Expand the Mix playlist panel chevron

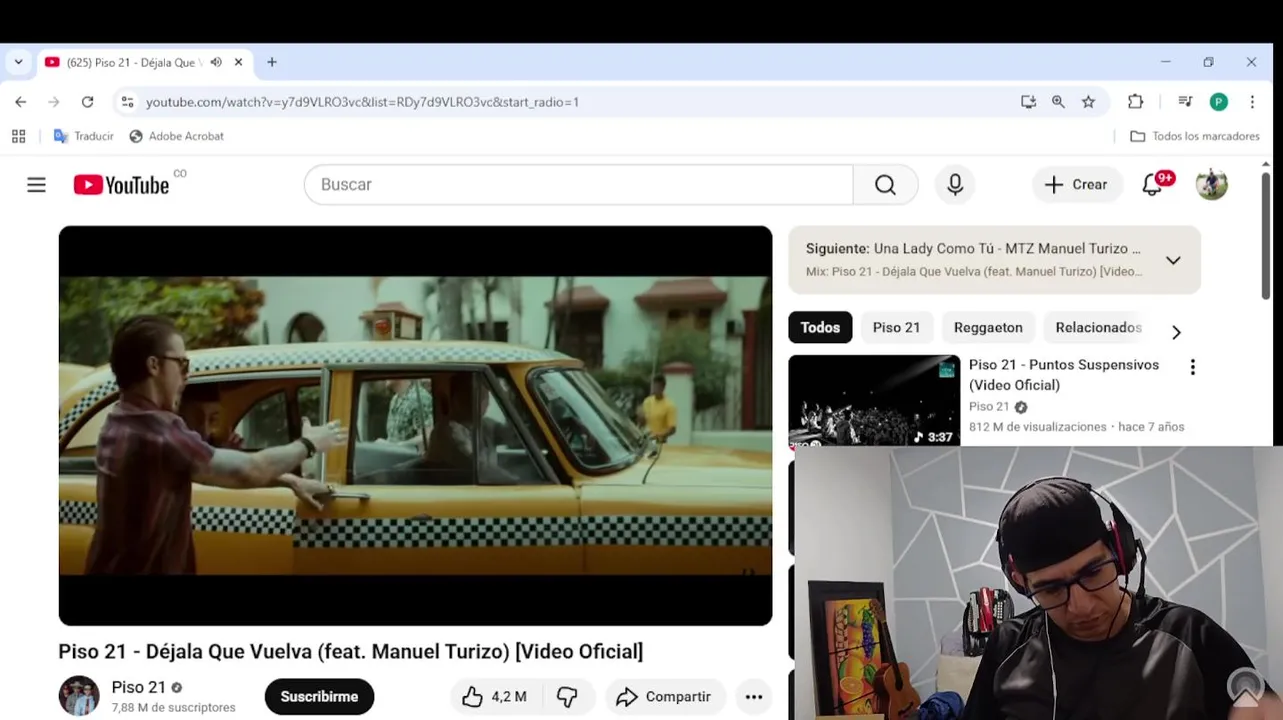point(1173,260)
